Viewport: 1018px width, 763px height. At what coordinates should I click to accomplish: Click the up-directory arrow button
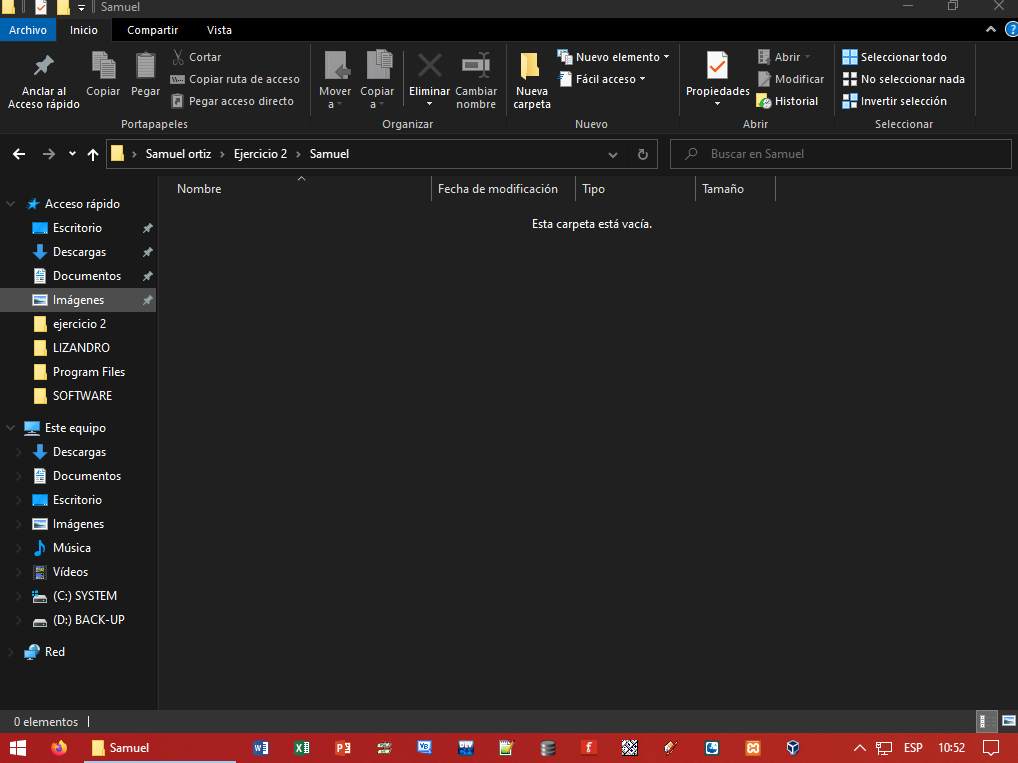coord(93,154)
